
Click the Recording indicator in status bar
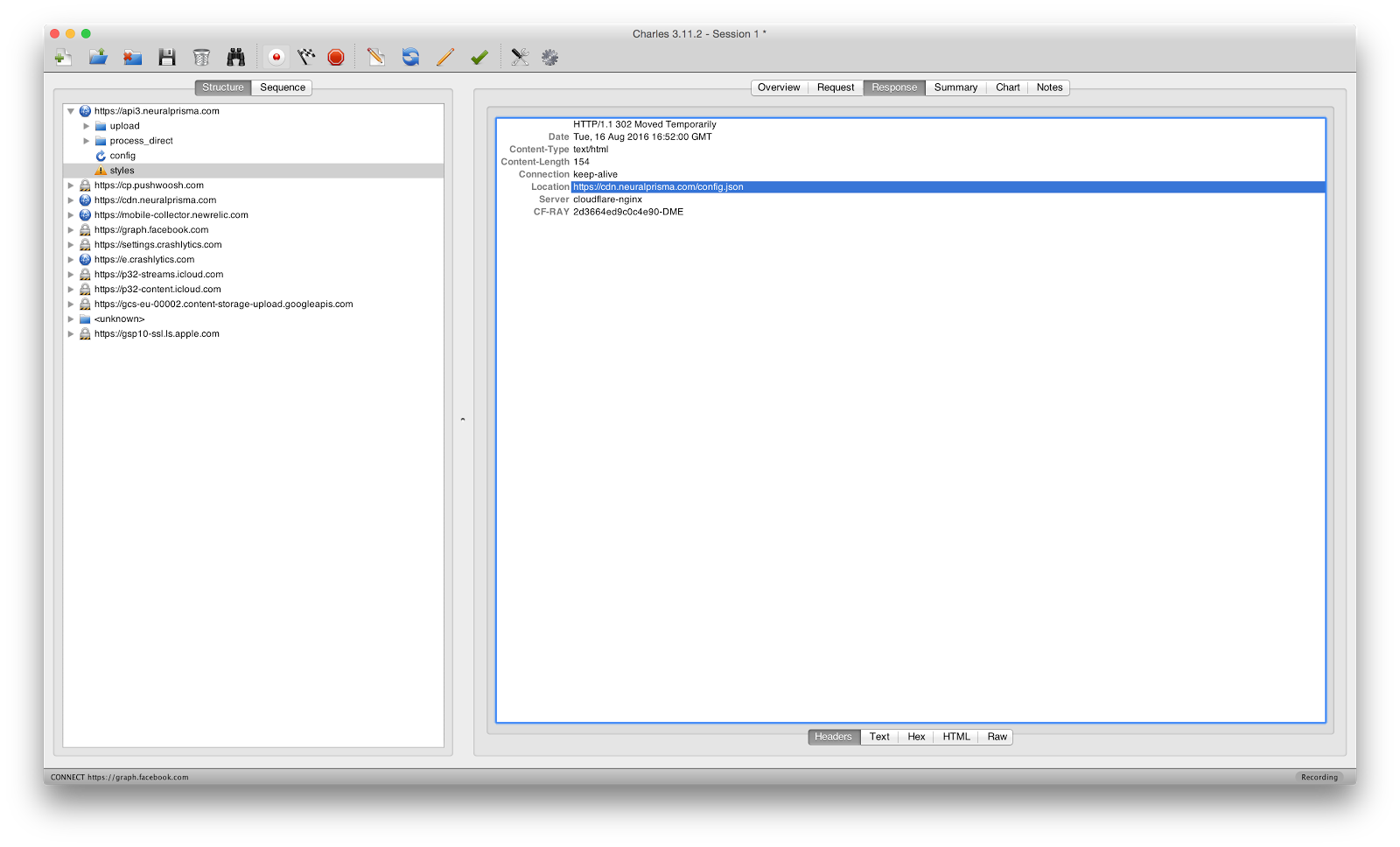click(x=1319, y=777)
